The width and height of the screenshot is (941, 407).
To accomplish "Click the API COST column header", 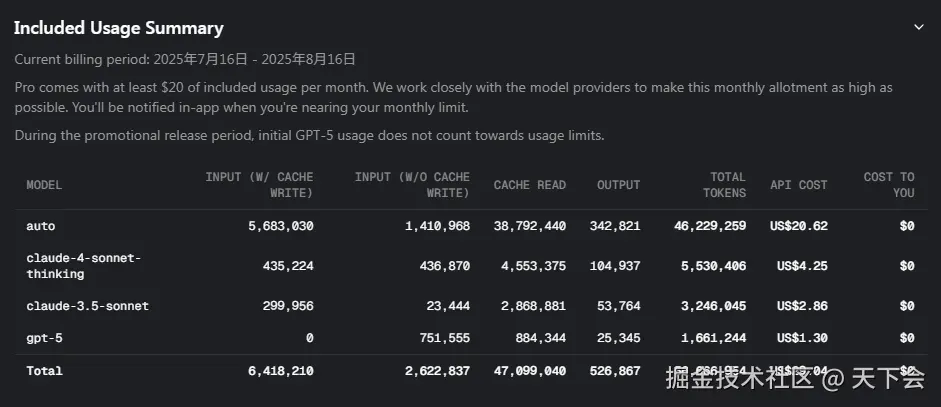I will pos(798,185).
